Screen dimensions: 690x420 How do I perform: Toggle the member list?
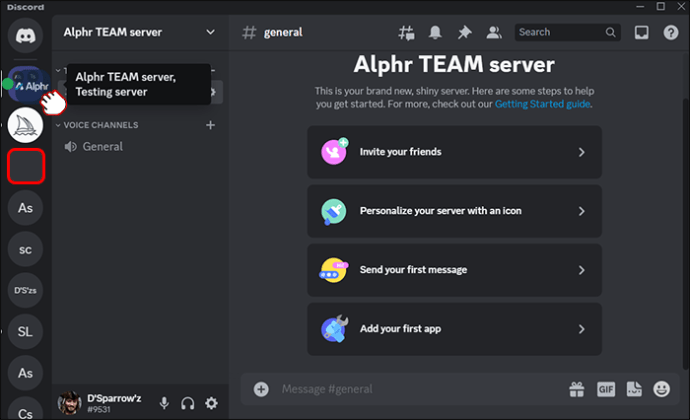click(x=494, y=33)
